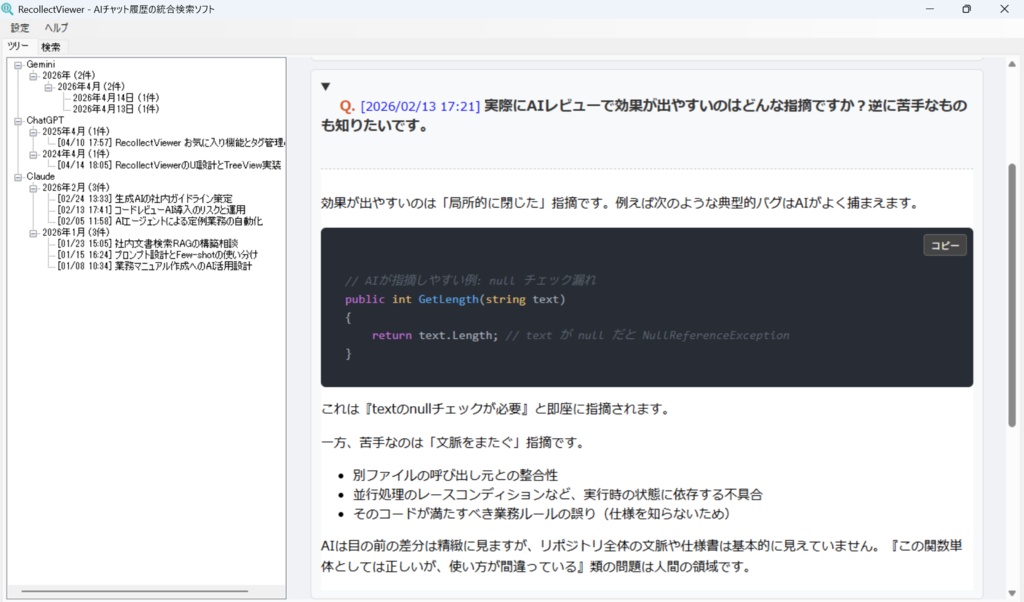Select tree row 2026年4月14日 (1件)

tap(116, 98)
